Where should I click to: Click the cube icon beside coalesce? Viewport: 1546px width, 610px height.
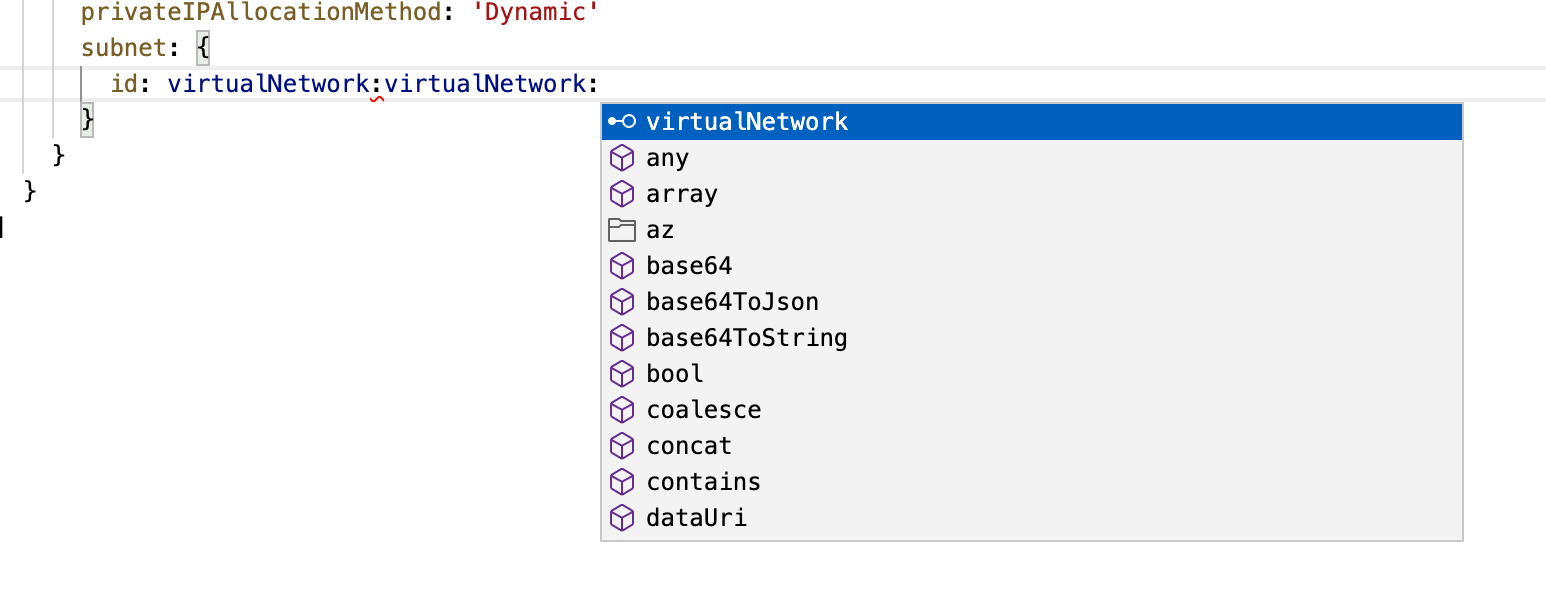point(622,409)
